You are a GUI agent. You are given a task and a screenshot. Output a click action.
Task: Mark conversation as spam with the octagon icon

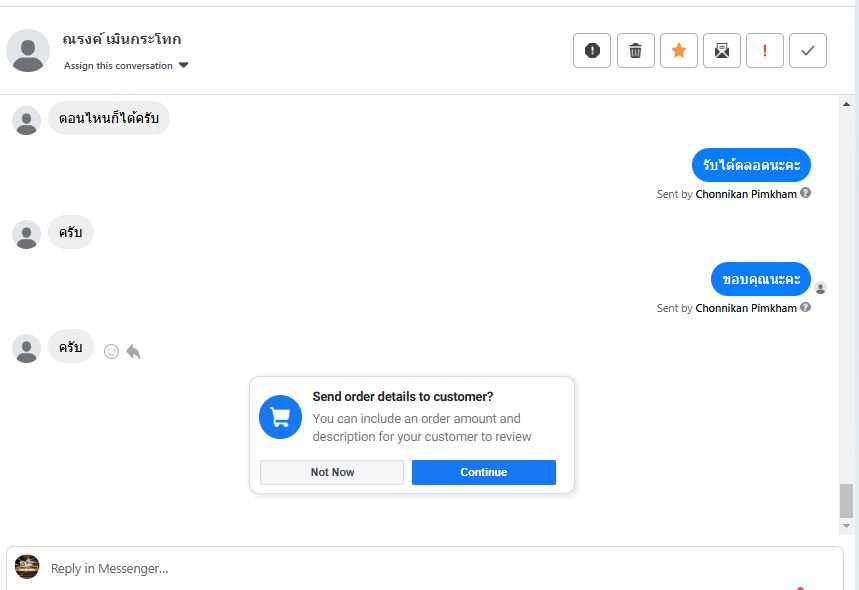tap(592, 51)
